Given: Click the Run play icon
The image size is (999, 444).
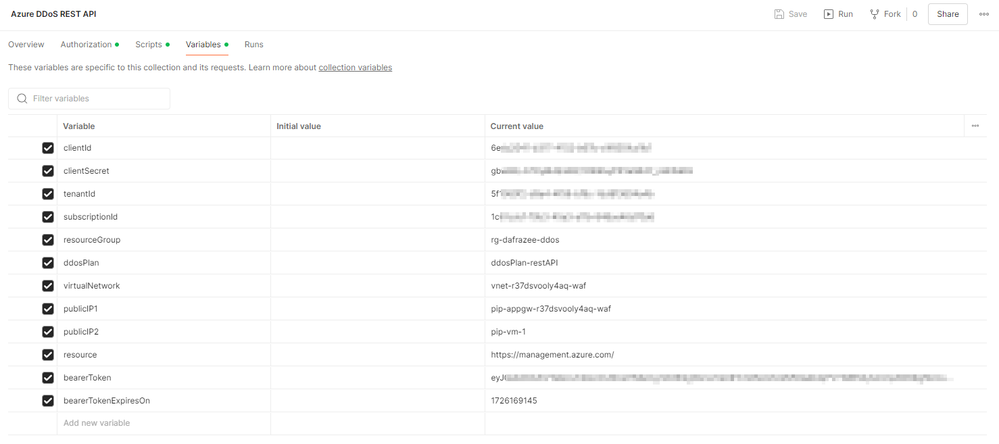Looking at the screenshot, I should (828, 14).
